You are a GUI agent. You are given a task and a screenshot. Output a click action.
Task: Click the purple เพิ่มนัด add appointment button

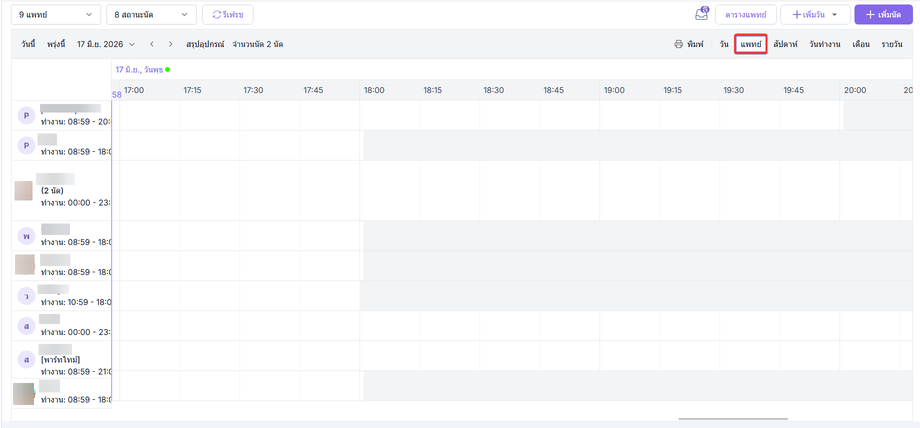pyautogui.click(x=884, y=15)
